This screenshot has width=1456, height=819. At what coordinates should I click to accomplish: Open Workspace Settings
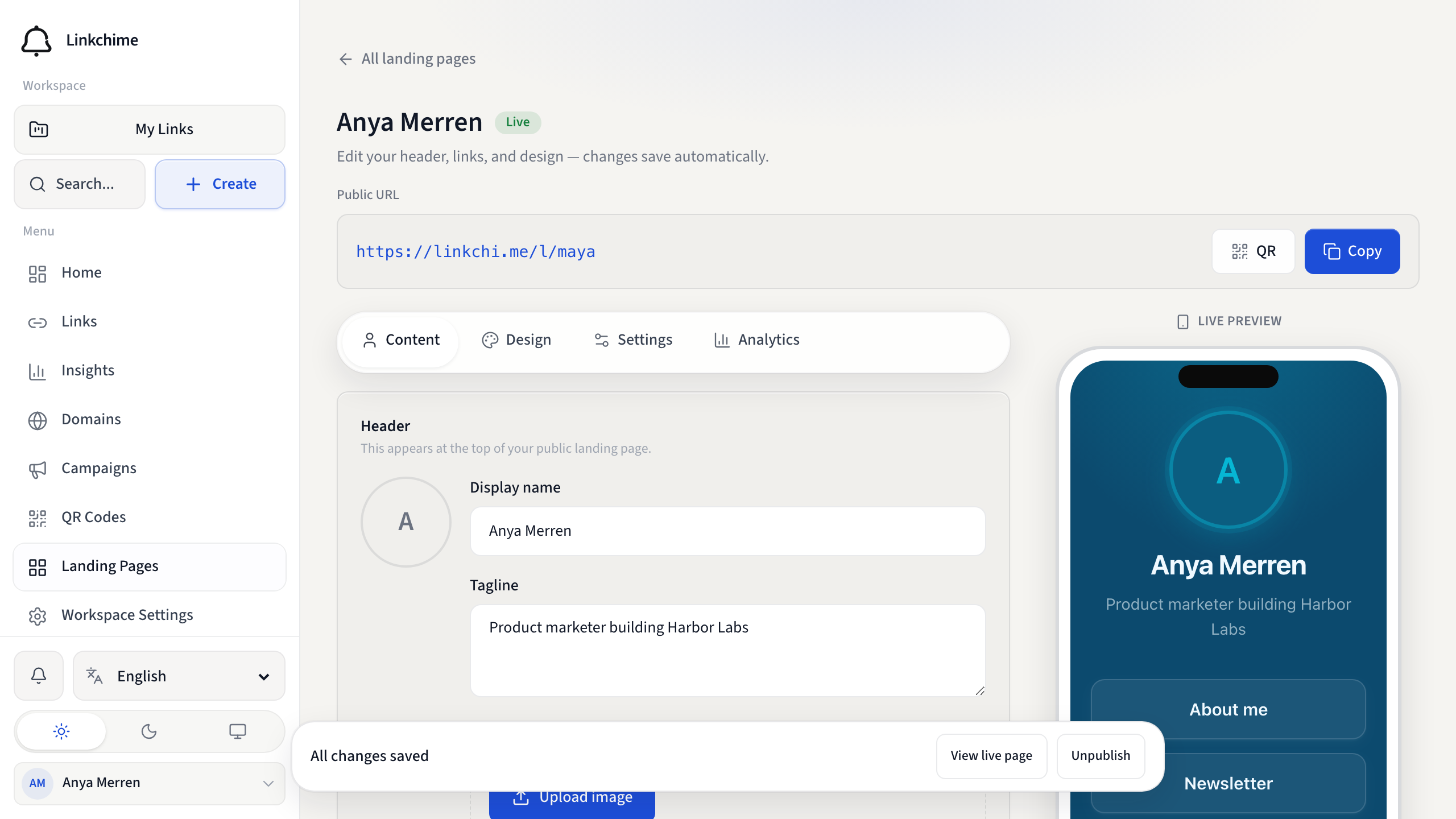tap(150, 615)
